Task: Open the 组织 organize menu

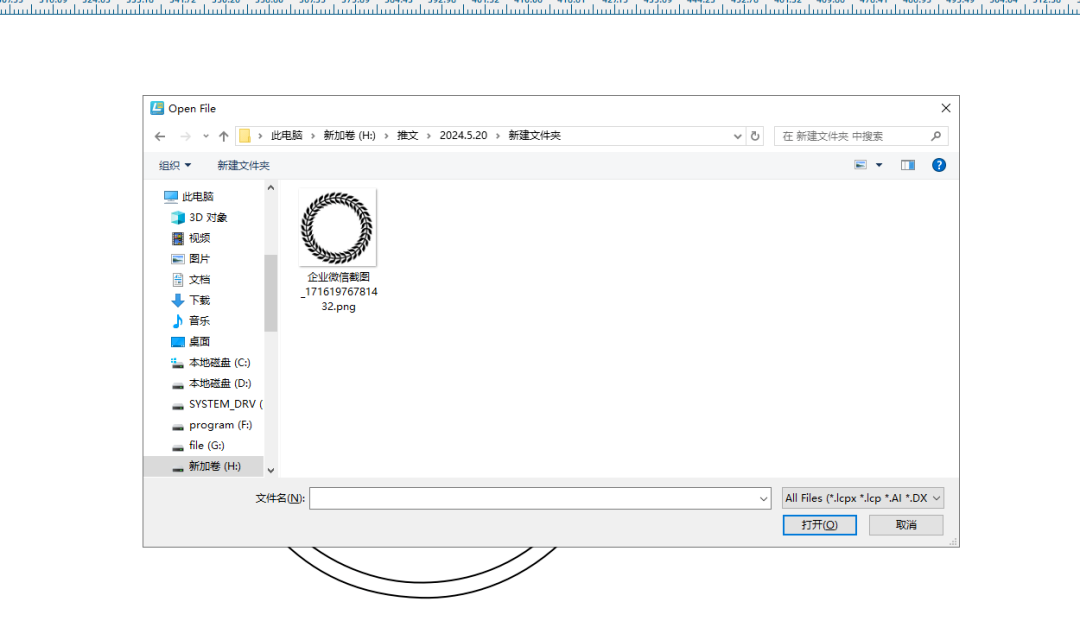Action: (175, 165)
